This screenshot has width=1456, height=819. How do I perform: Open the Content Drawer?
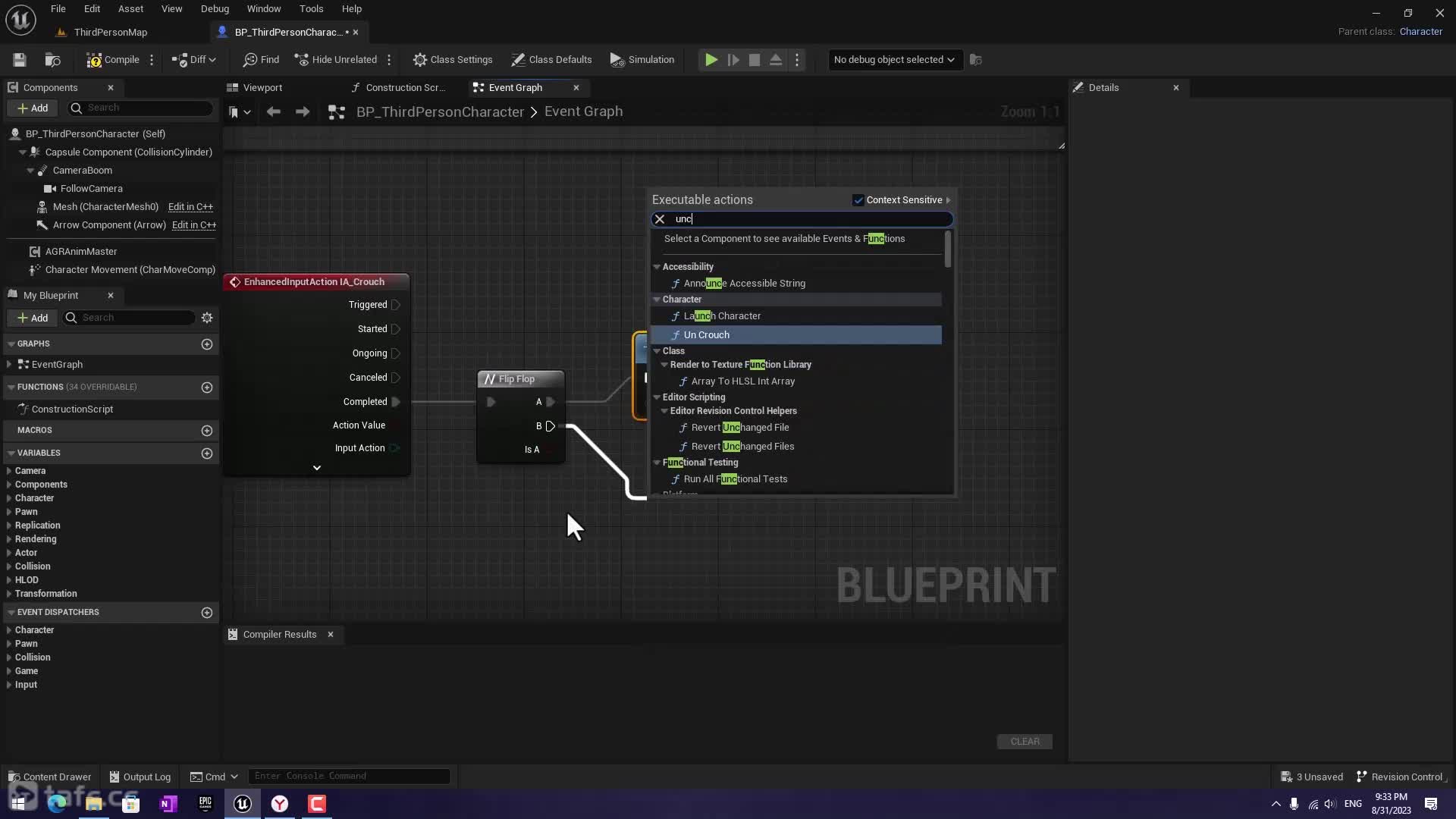pyautogui.click(x=49, y=777)
